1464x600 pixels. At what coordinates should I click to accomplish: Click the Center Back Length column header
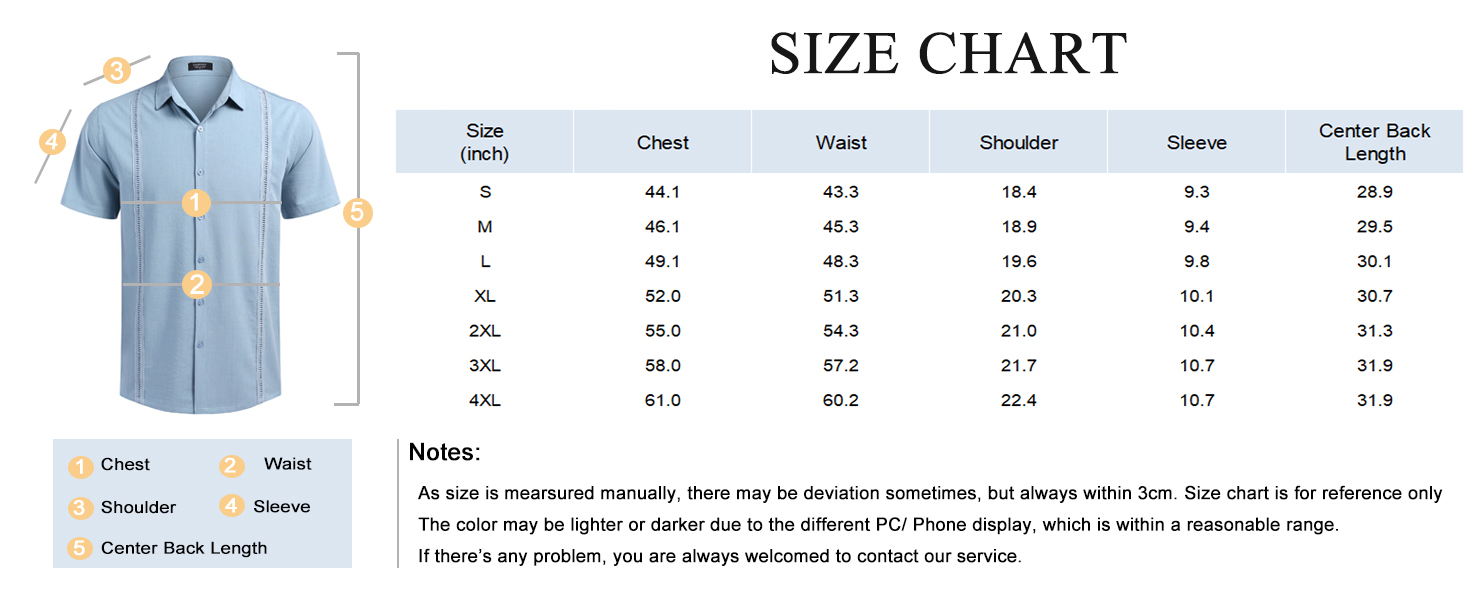tap(1374, 142)
